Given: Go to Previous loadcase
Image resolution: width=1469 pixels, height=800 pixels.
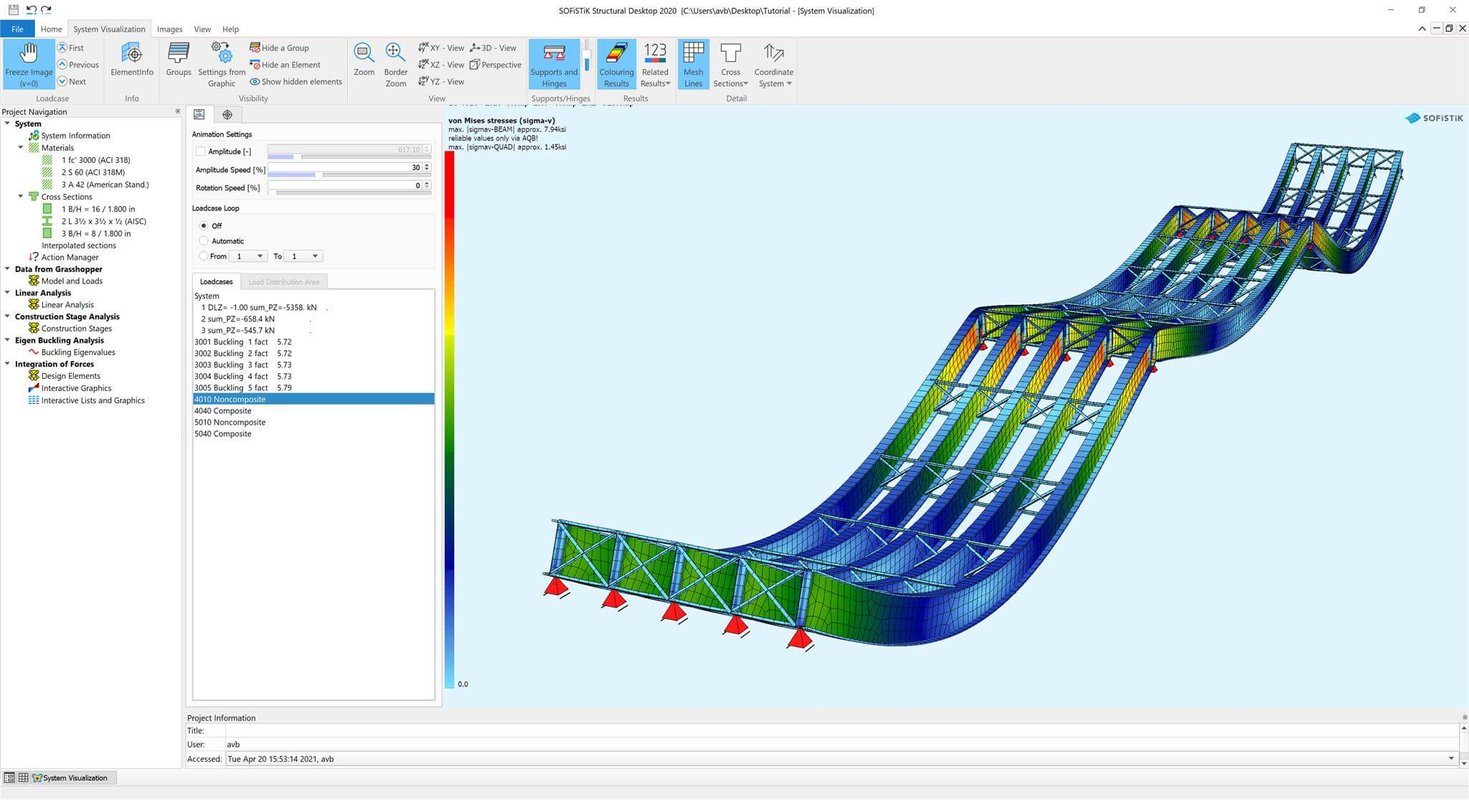Looking at the screenshot, I should click(78, 65).
